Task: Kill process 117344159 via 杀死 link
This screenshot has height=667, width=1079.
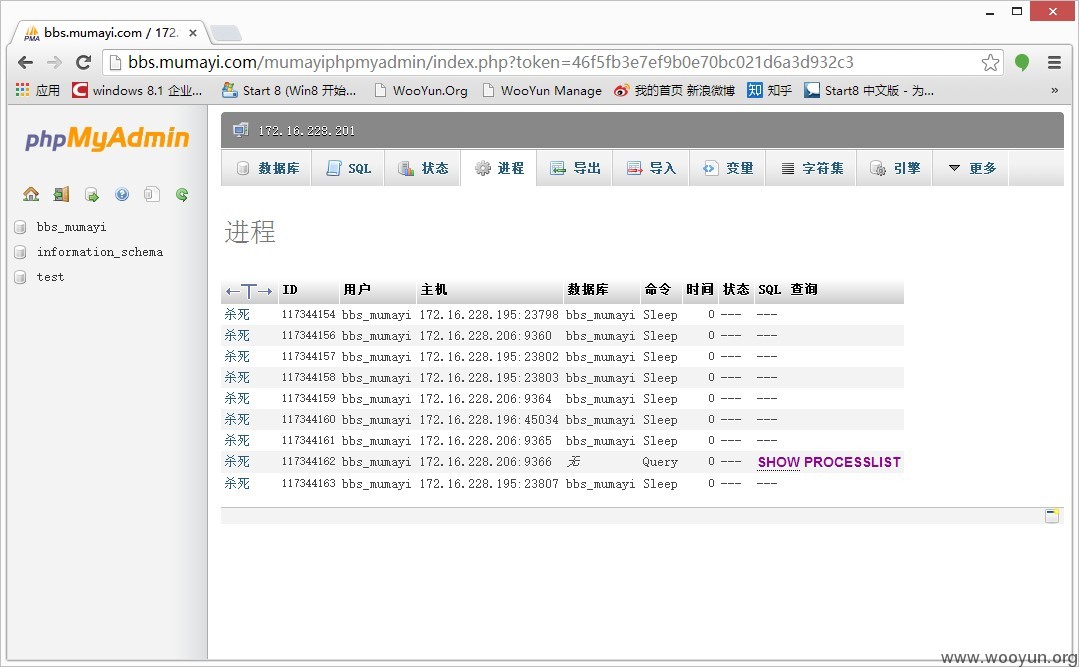Action: click(237, 399)
